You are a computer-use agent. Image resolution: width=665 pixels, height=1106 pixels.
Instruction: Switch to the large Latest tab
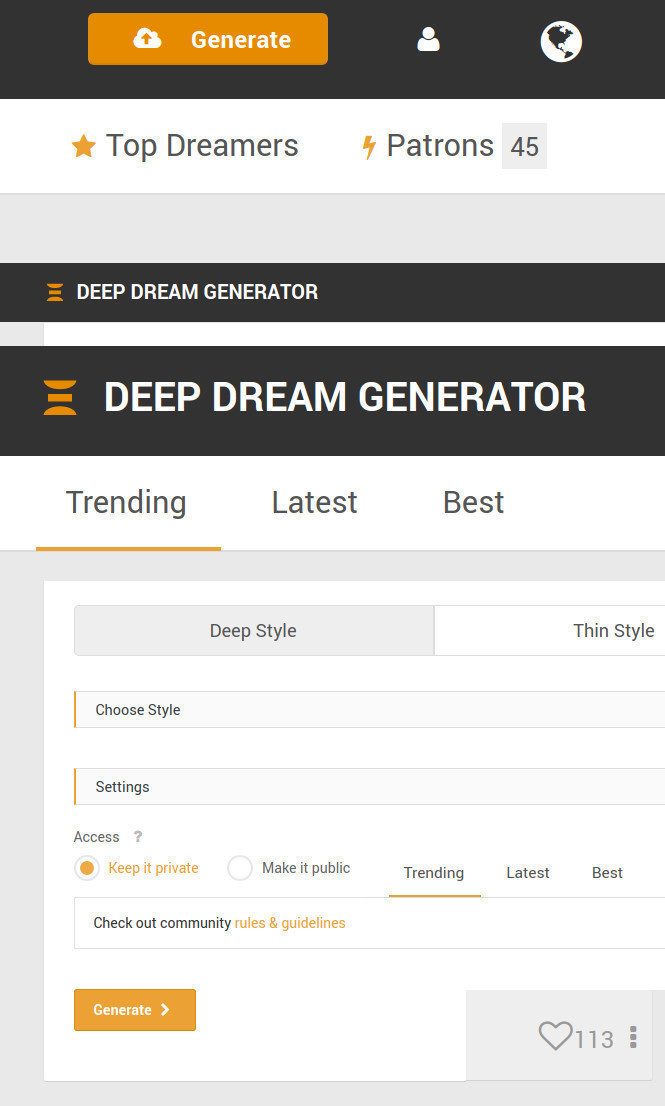click(x=315, y=503)
